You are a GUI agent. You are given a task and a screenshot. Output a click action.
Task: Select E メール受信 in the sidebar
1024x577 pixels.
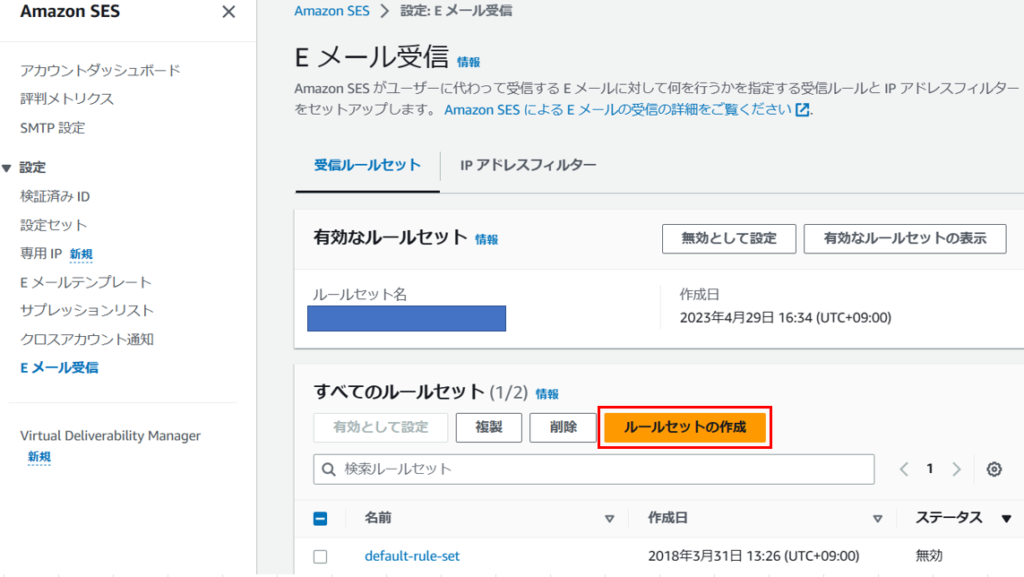pos(59,368)
